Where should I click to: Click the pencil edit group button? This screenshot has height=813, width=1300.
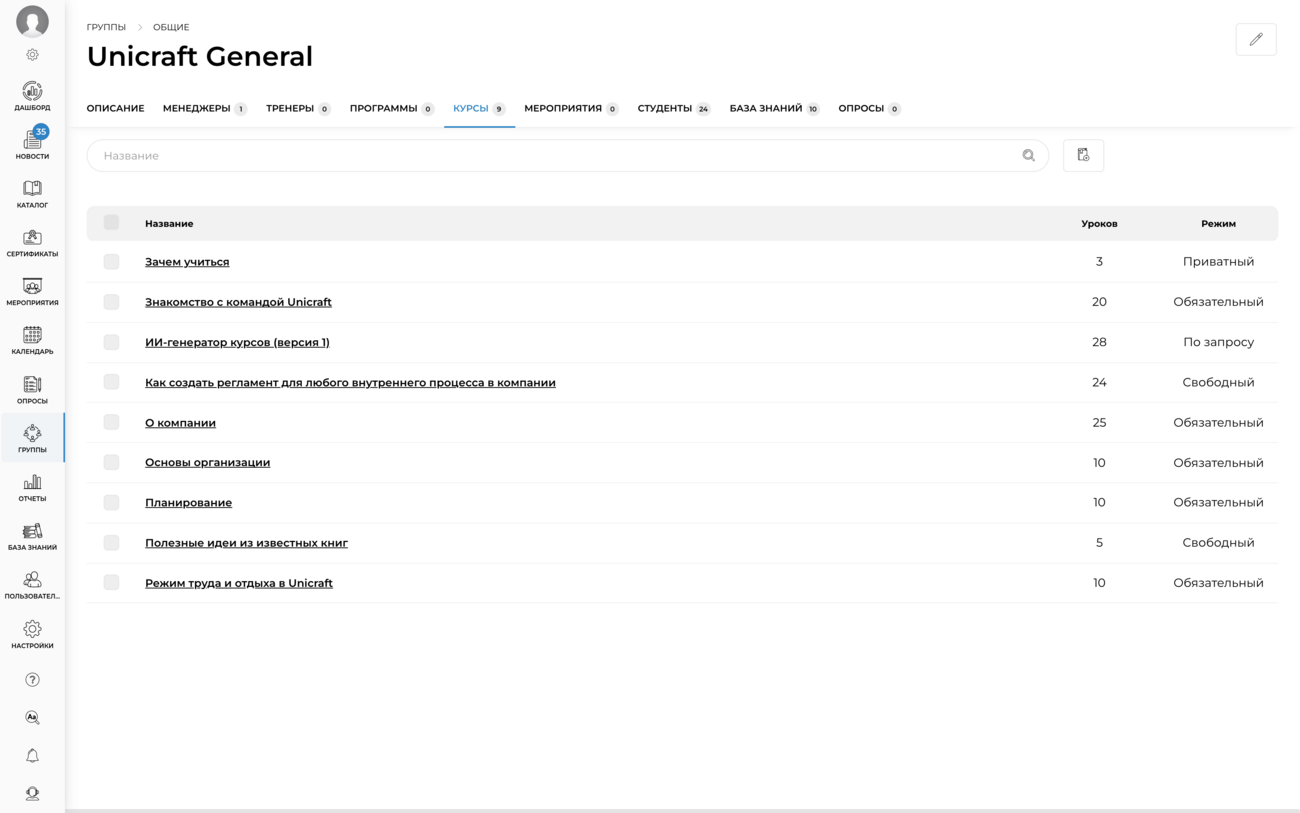coord(1256,39)
